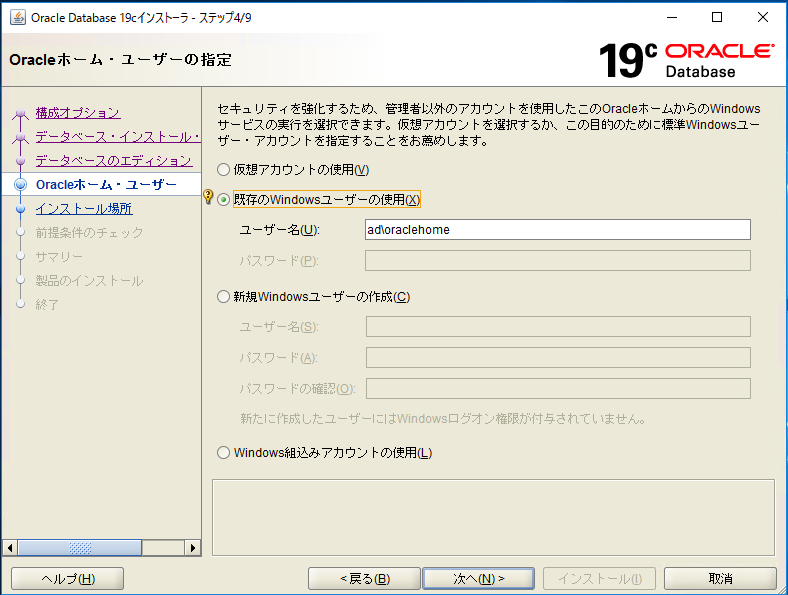Click the インストール場所 step bullet icon

19,209
